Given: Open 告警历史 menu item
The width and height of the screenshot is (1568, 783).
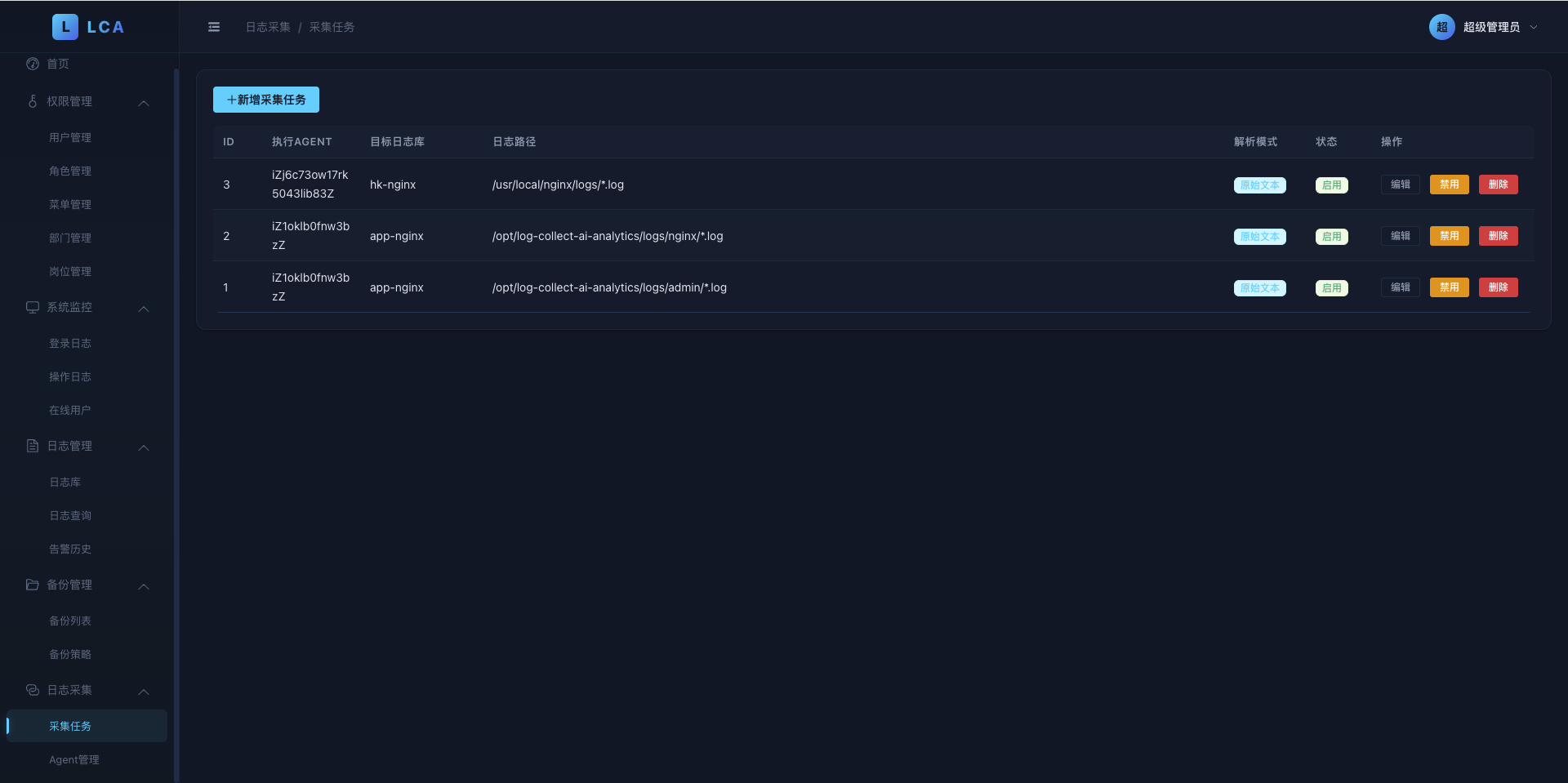Looking at the screenshot, I should point(70,549).
